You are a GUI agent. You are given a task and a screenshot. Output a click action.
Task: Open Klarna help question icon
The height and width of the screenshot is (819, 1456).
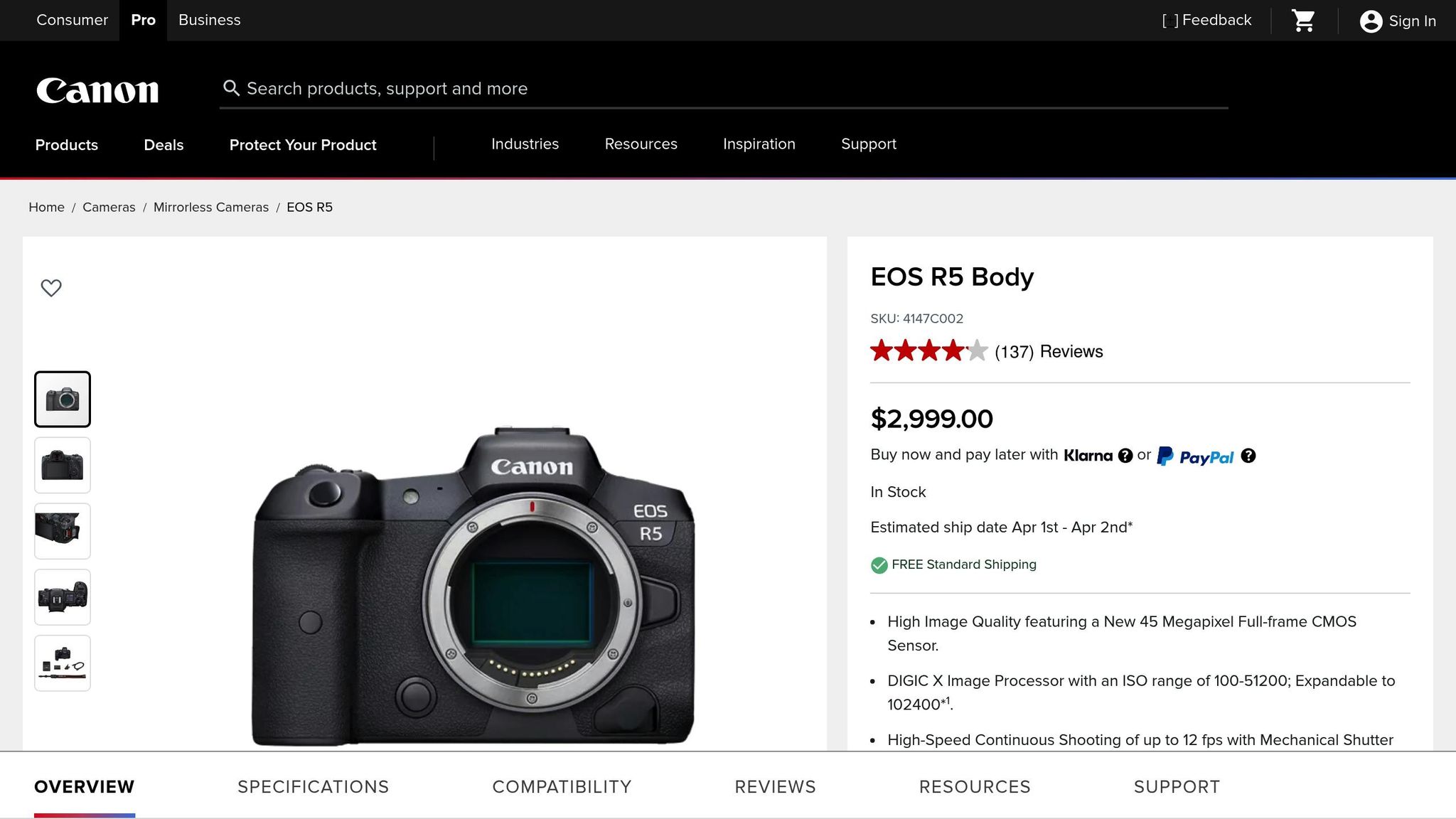tap(1125, 456)
